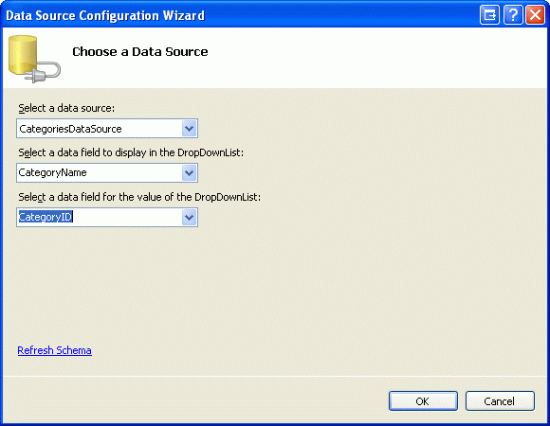550x426 pixels.
Task: Click the wizard's title bar text
Action: [105, 15]
